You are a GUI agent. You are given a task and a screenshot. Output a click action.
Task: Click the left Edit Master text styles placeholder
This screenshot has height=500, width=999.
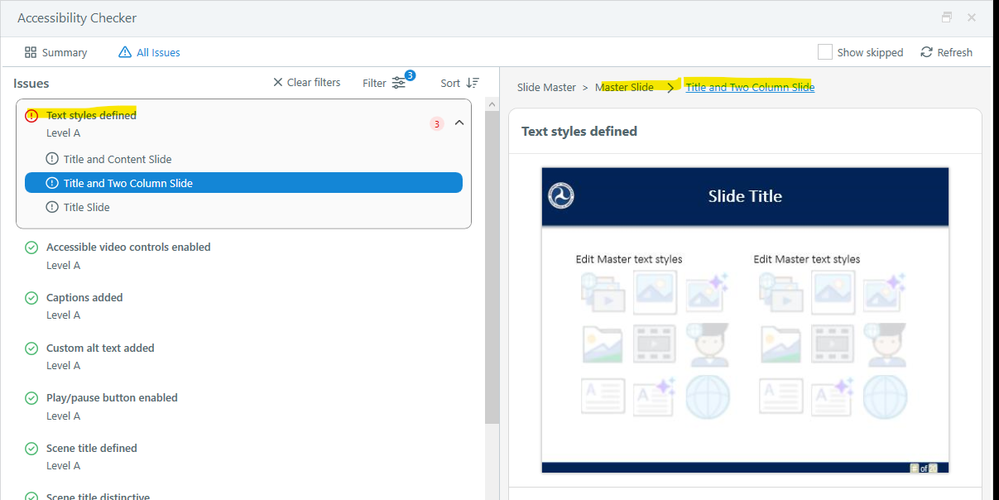[629, 259]
